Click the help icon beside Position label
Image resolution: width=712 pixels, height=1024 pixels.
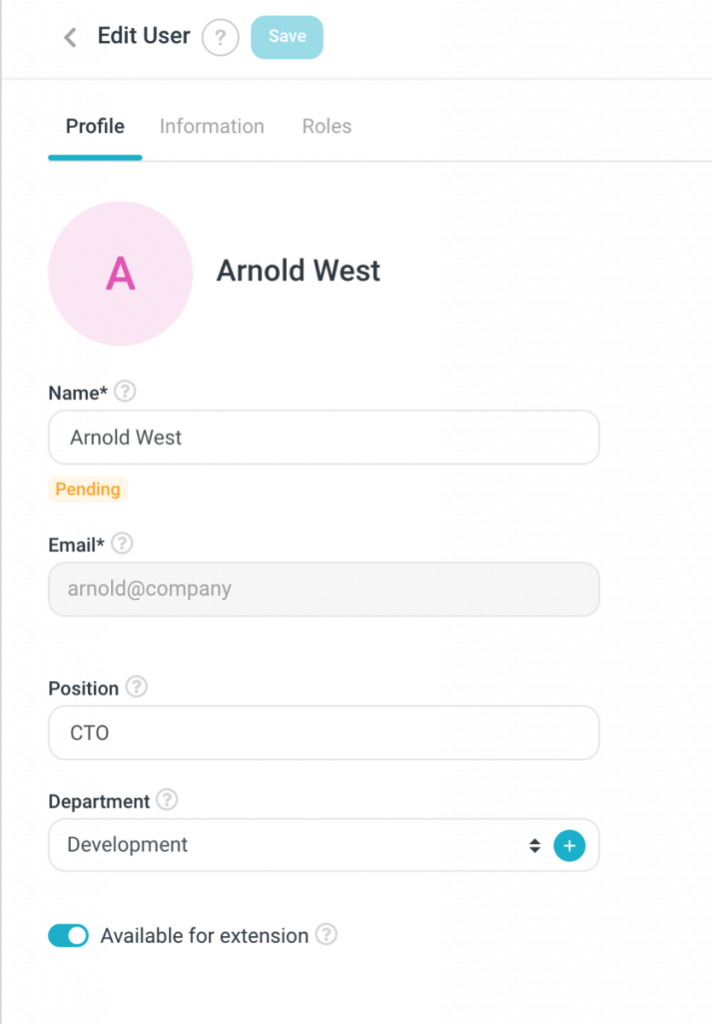[x=137, y=688]
